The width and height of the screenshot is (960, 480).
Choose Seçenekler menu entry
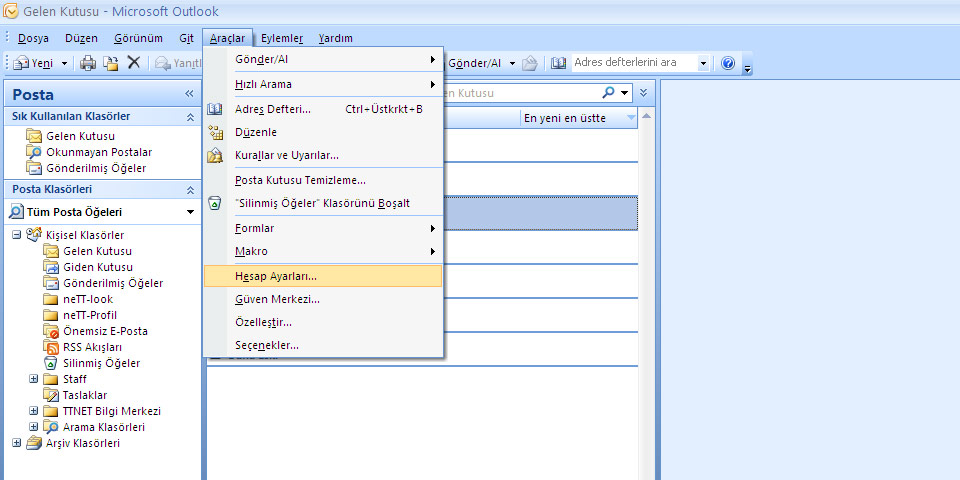(x=323, y=345)
